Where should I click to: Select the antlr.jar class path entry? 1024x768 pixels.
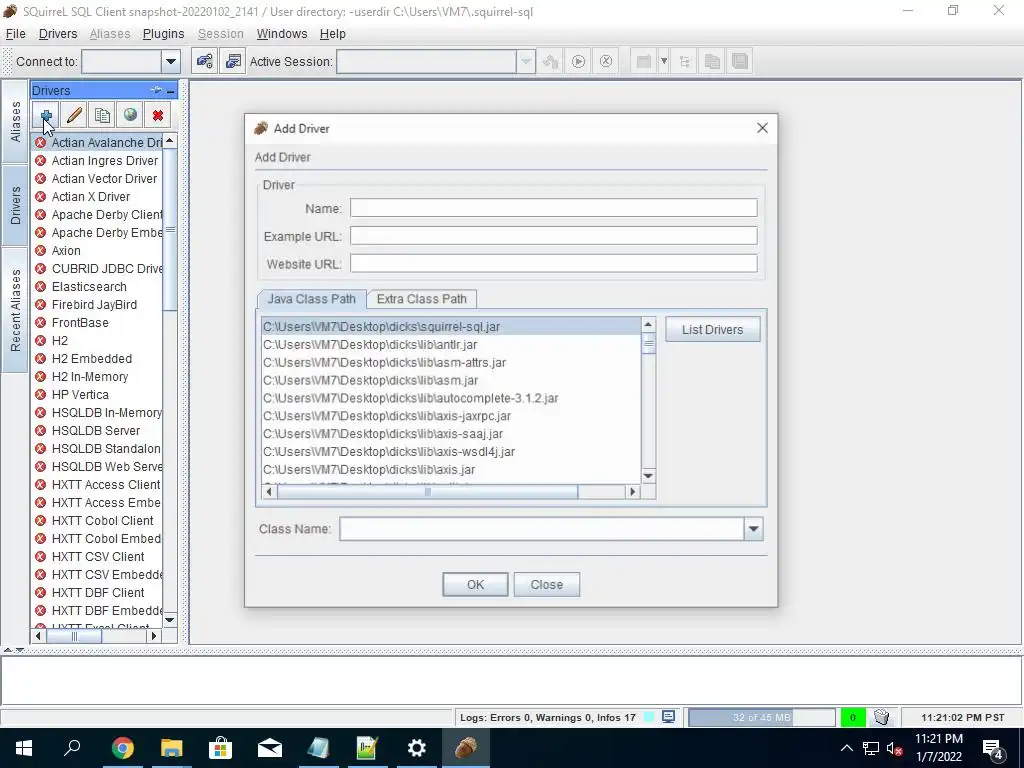451,345
